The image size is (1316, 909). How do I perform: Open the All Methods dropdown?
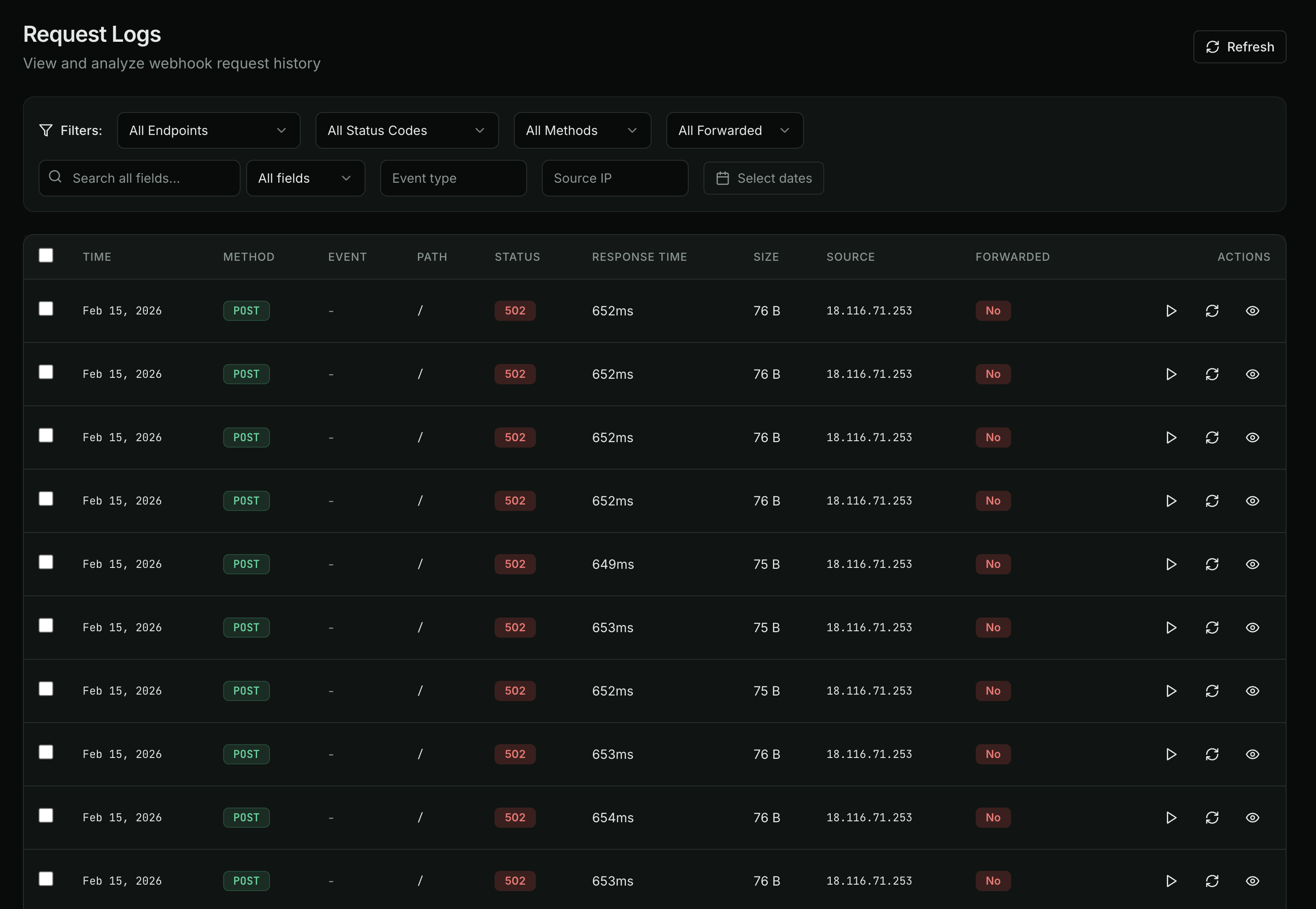(582, 130)
